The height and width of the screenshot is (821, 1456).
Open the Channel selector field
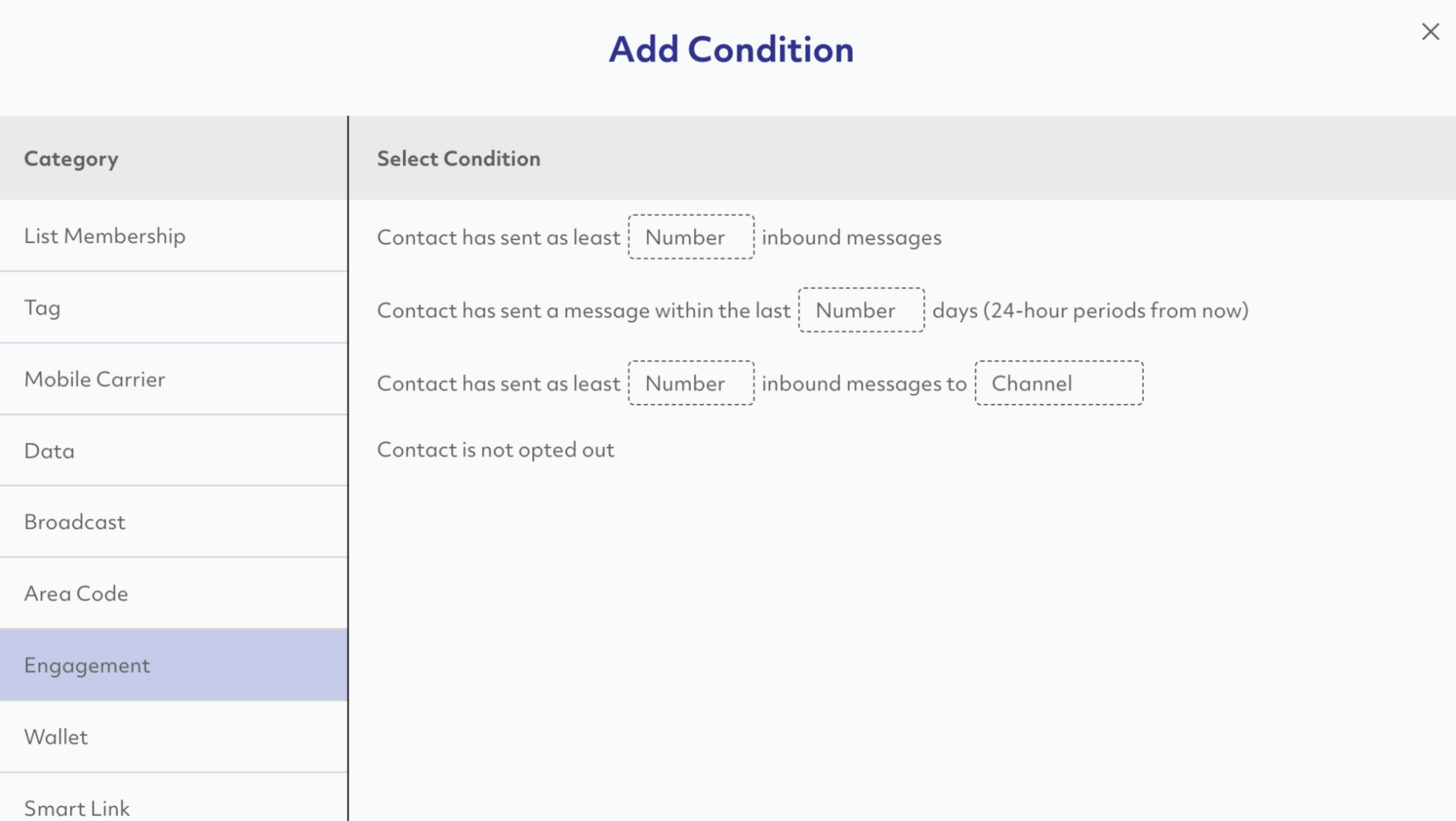(x=1059, y=383)
